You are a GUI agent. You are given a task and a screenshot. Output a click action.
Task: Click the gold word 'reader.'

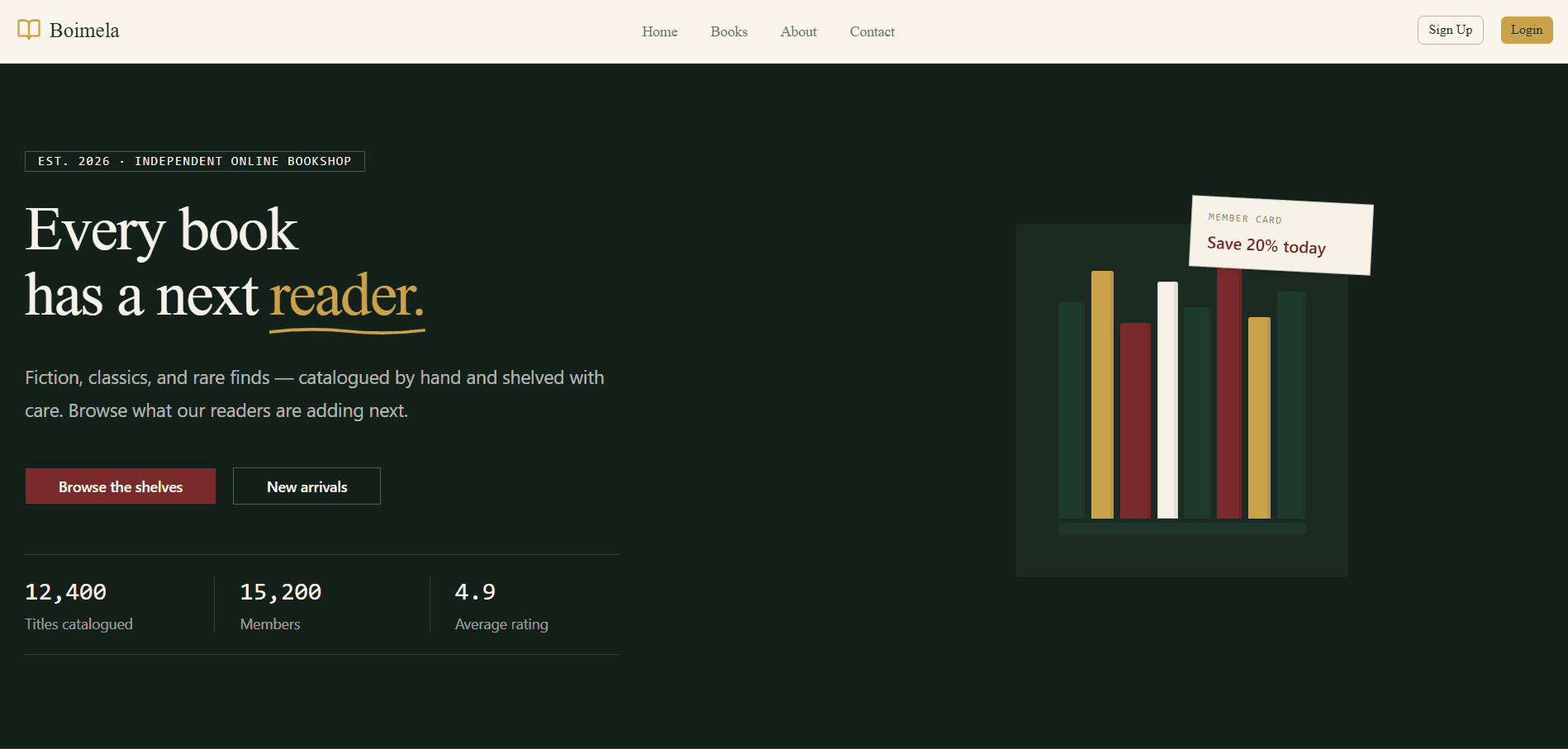(x=347, y=297)
